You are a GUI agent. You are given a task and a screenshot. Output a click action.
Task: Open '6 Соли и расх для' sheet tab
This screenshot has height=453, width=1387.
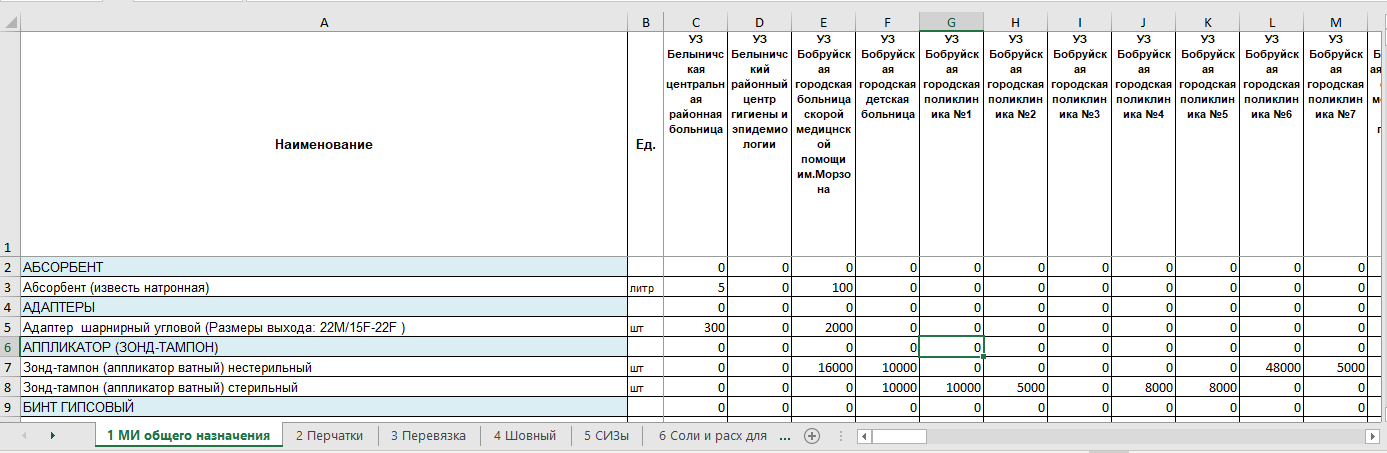pos(711,436)
